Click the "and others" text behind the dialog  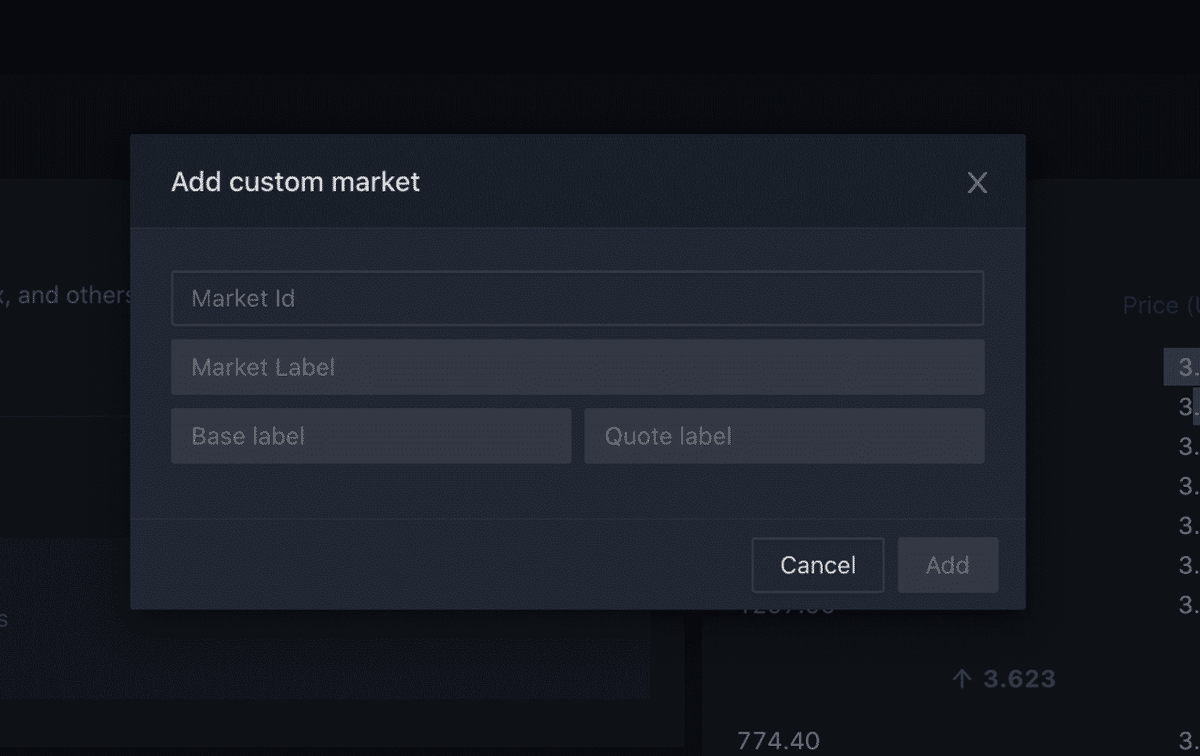click(70, 296)
